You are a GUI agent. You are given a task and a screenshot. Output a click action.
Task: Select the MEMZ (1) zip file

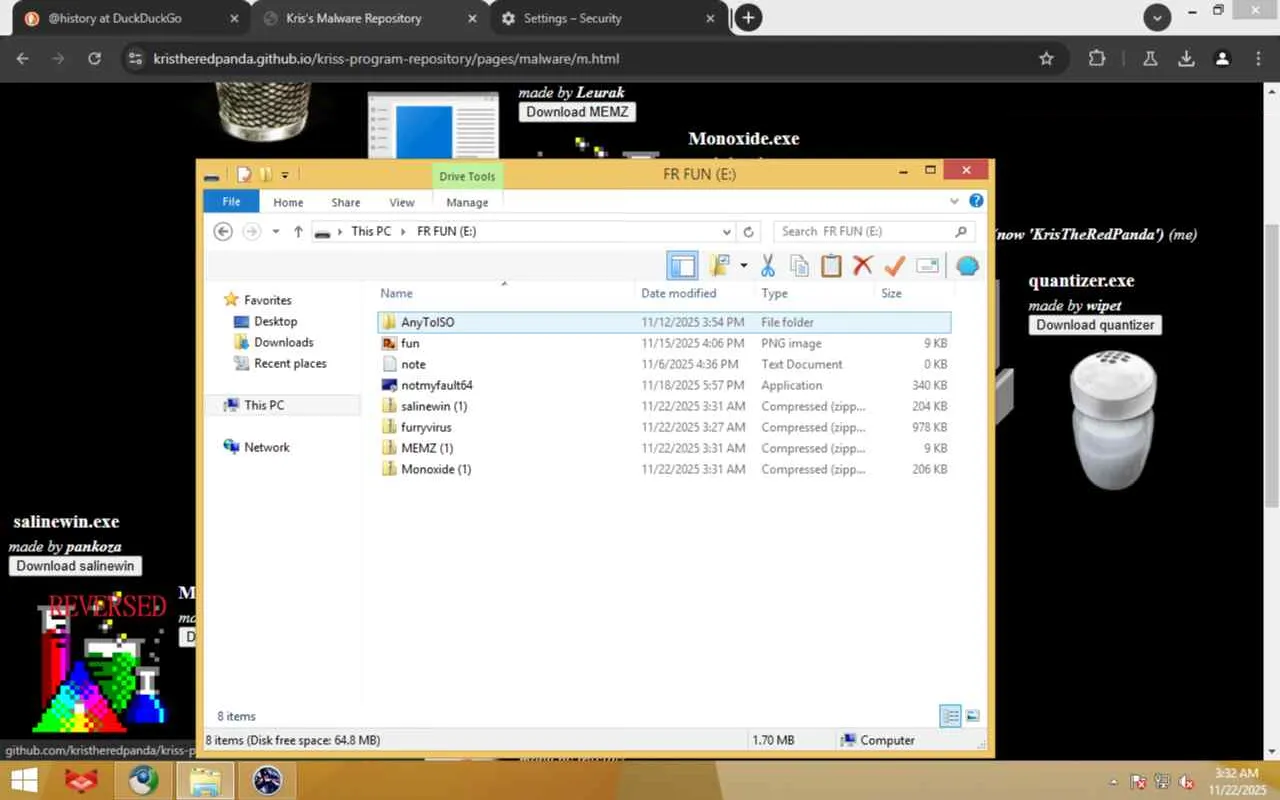[x=665, y=448]
